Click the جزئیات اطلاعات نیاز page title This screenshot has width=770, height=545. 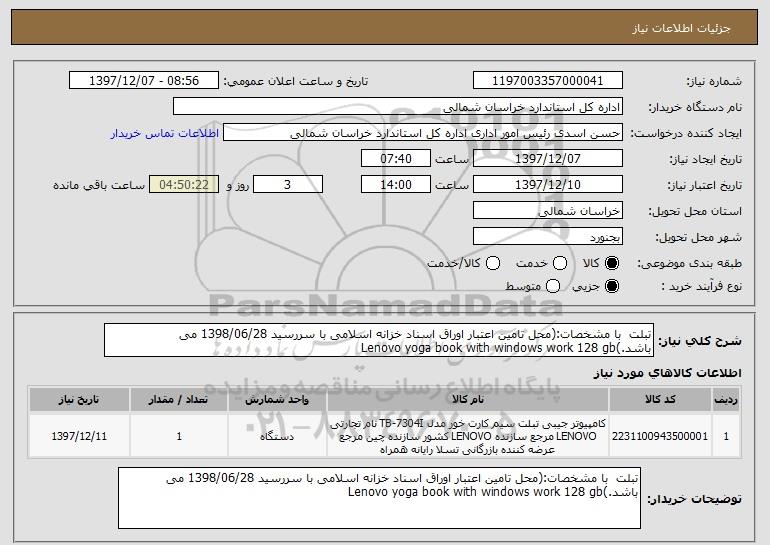pyautogui.click(x=681, y=28)
